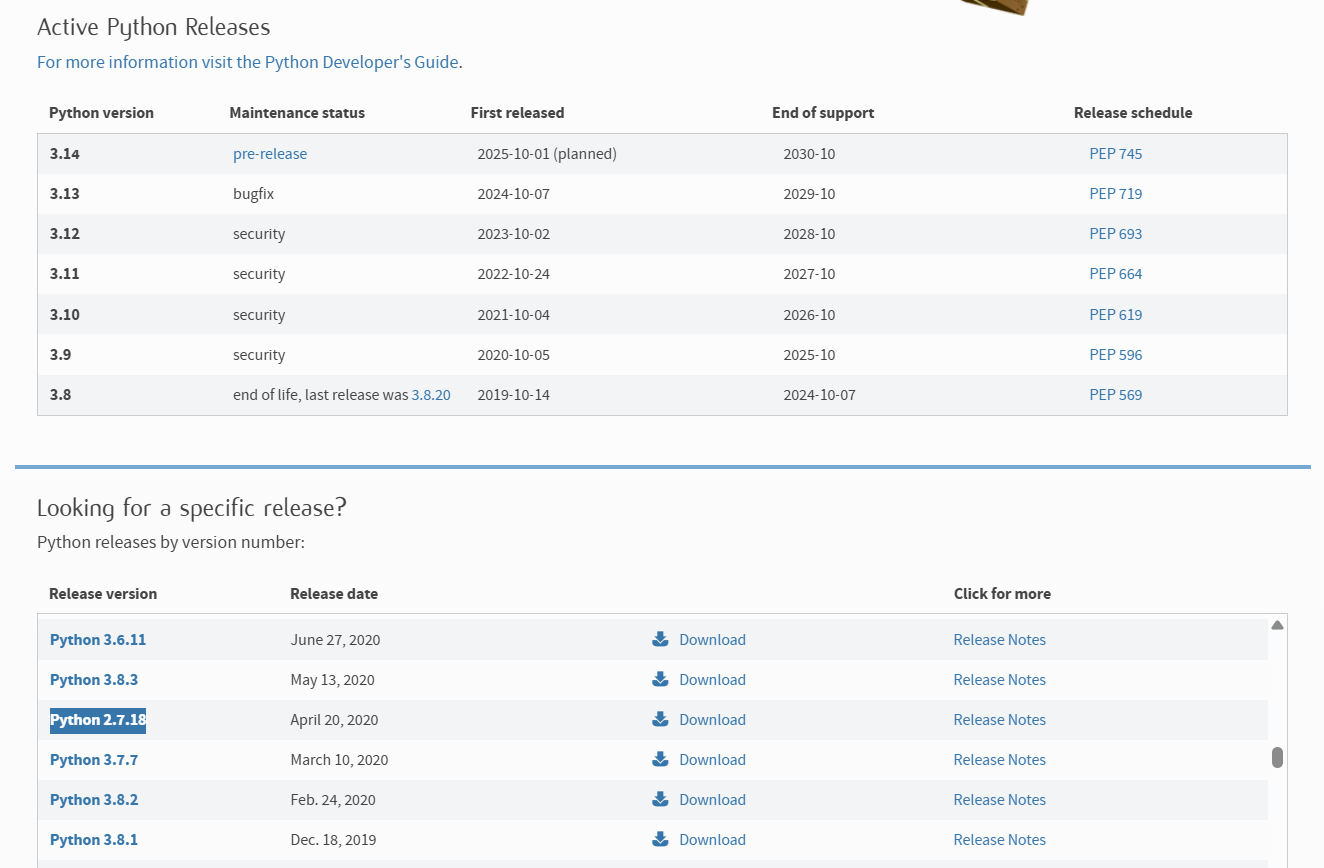Open the Python 3.8.2 release page

pos(94,800)
